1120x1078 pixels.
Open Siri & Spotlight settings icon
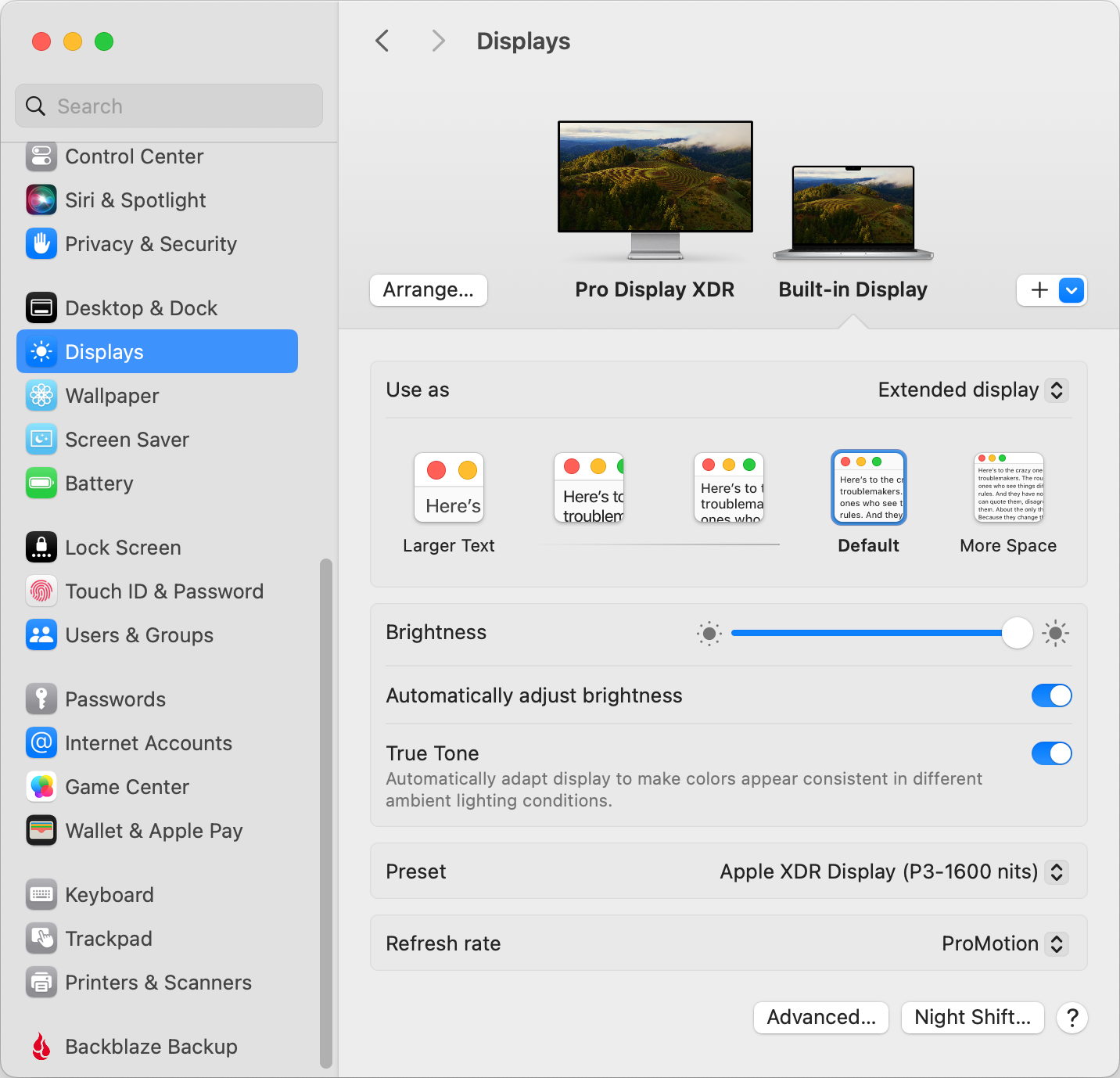[x=41, y=200]
